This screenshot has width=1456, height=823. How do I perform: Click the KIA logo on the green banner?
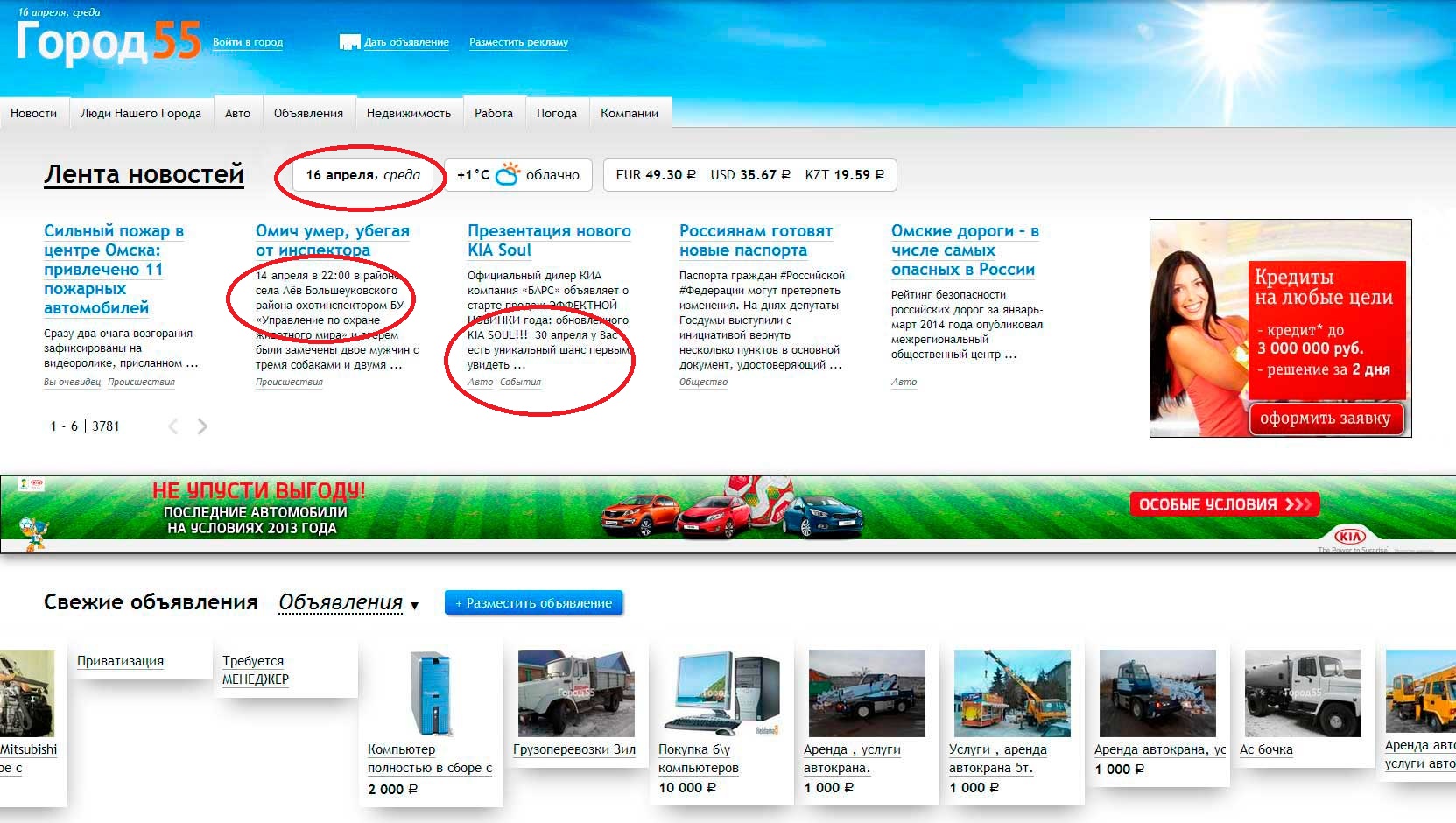pyautogui.click(x=1349, y=536)
